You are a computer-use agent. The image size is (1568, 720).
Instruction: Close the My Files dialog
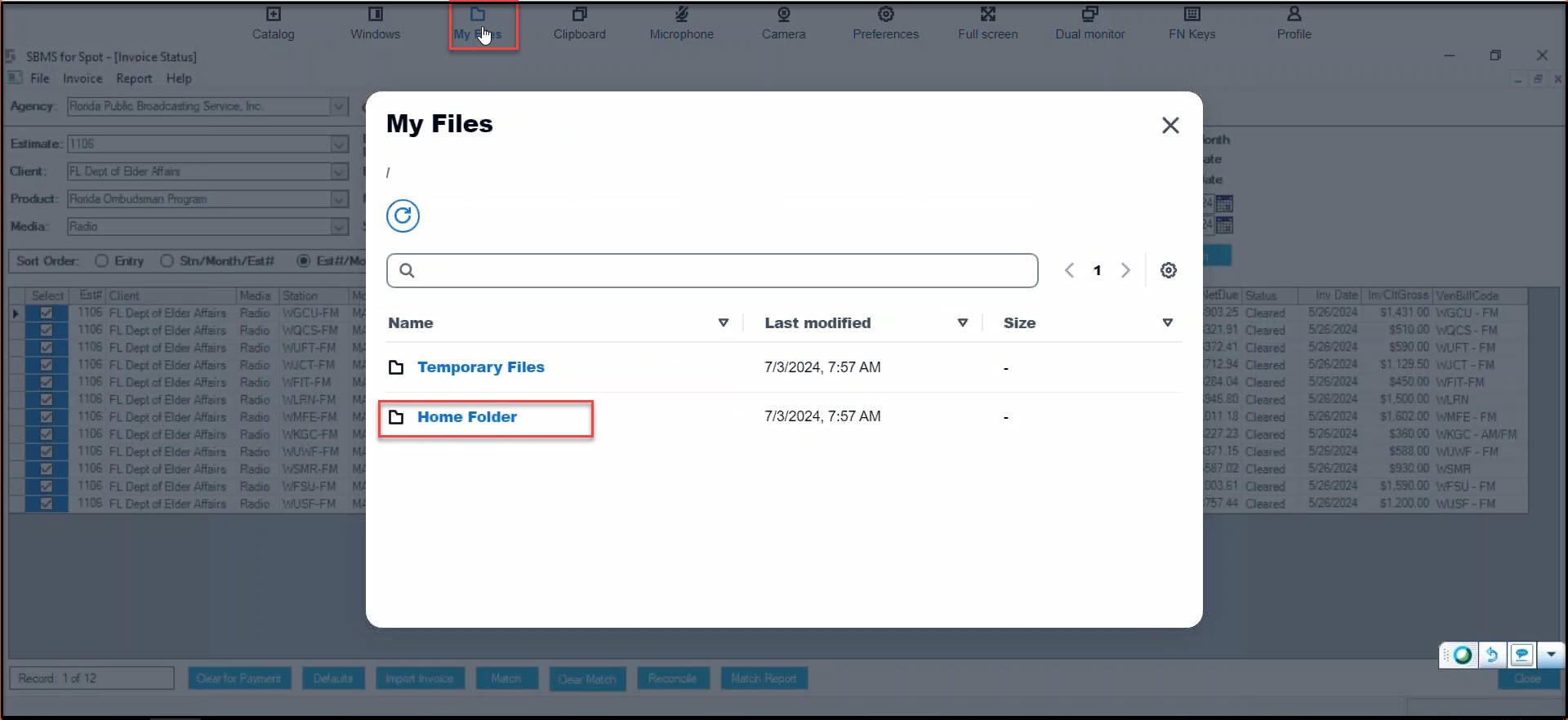point(1170,125)
